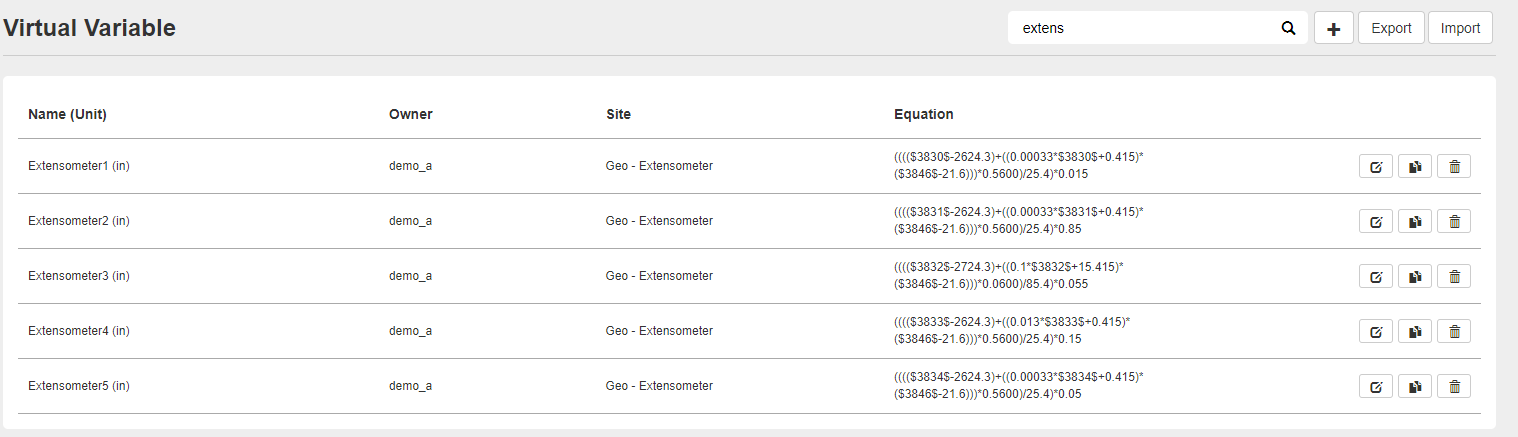Click the Owner column header
This screenshot has width=1518, height=437.
click(411, 114)
